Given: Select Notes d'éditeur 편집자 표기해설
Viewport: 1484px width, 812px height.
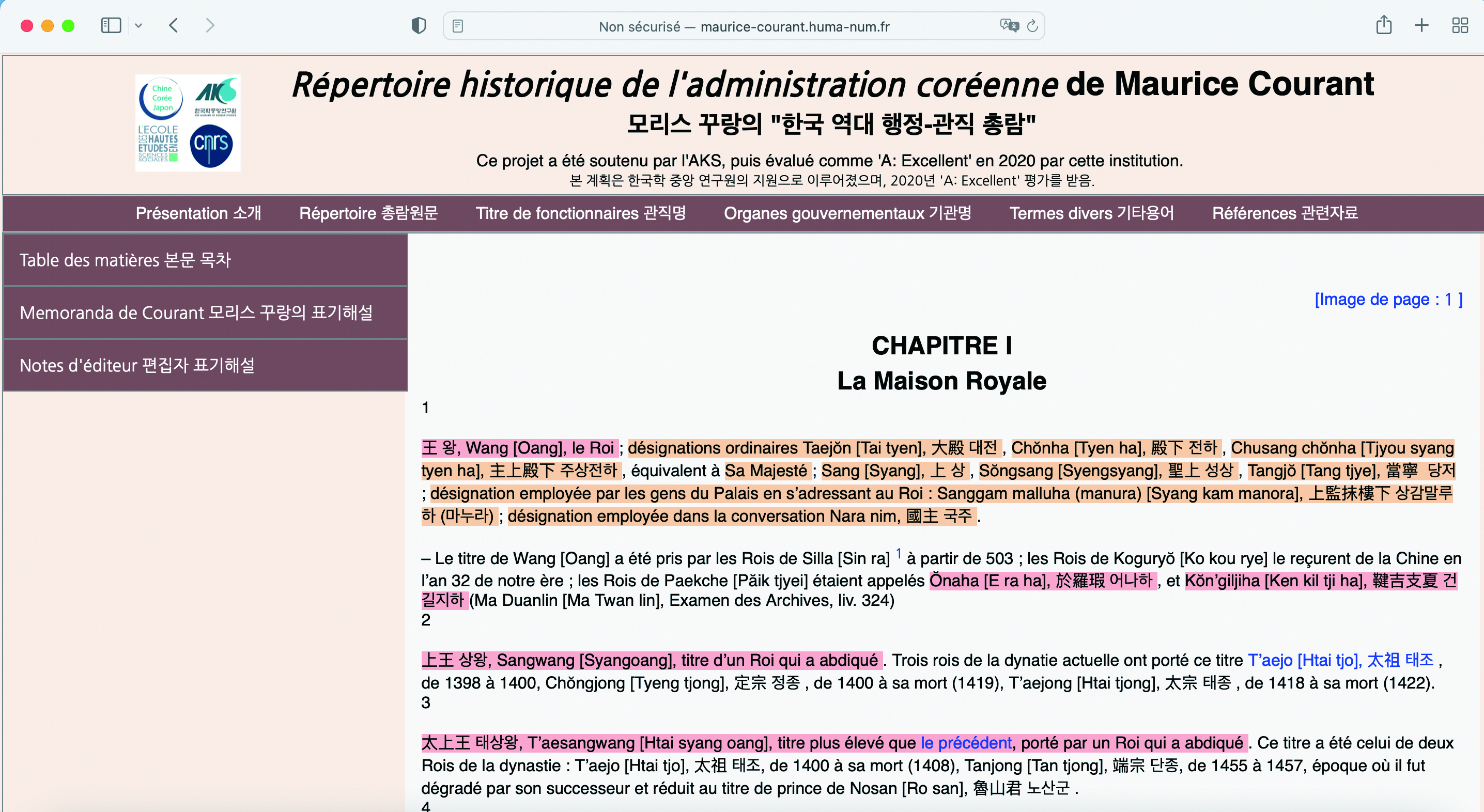Looking at the screenshot, I should 206,365.
